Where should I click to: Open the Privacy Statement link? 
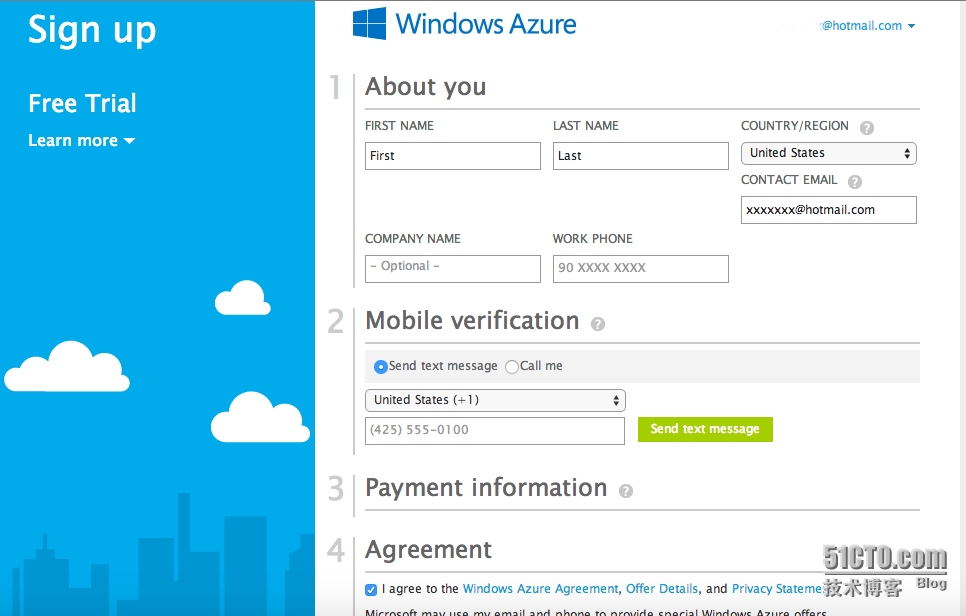coord(777,589)
